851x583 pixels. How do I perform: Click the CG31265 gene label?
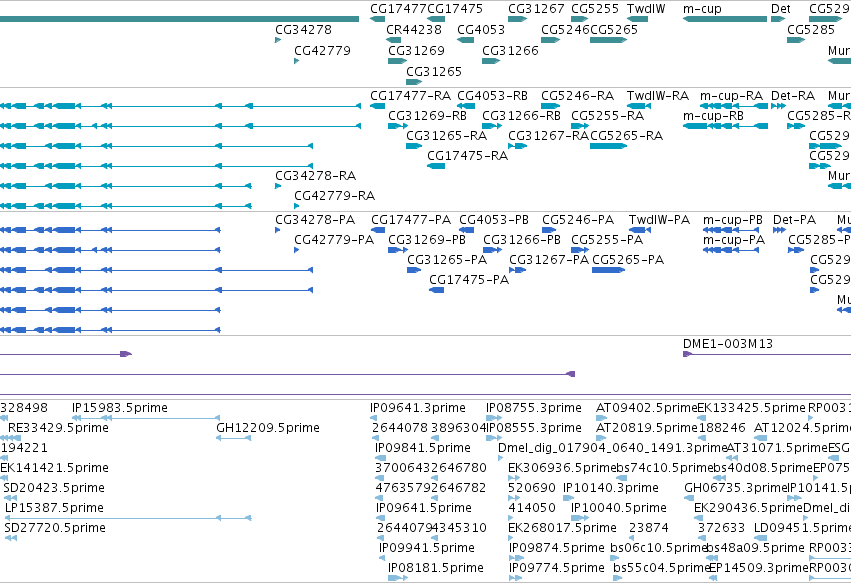tap(434, 72)
